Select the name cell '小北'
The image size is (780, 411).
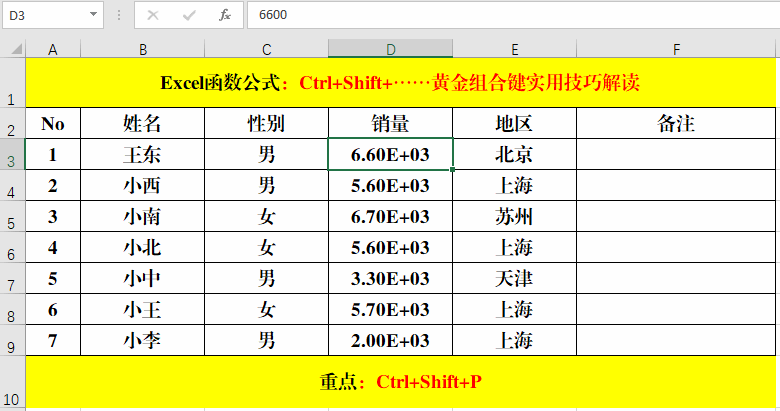pyautogui.click(x=142, y=247)
